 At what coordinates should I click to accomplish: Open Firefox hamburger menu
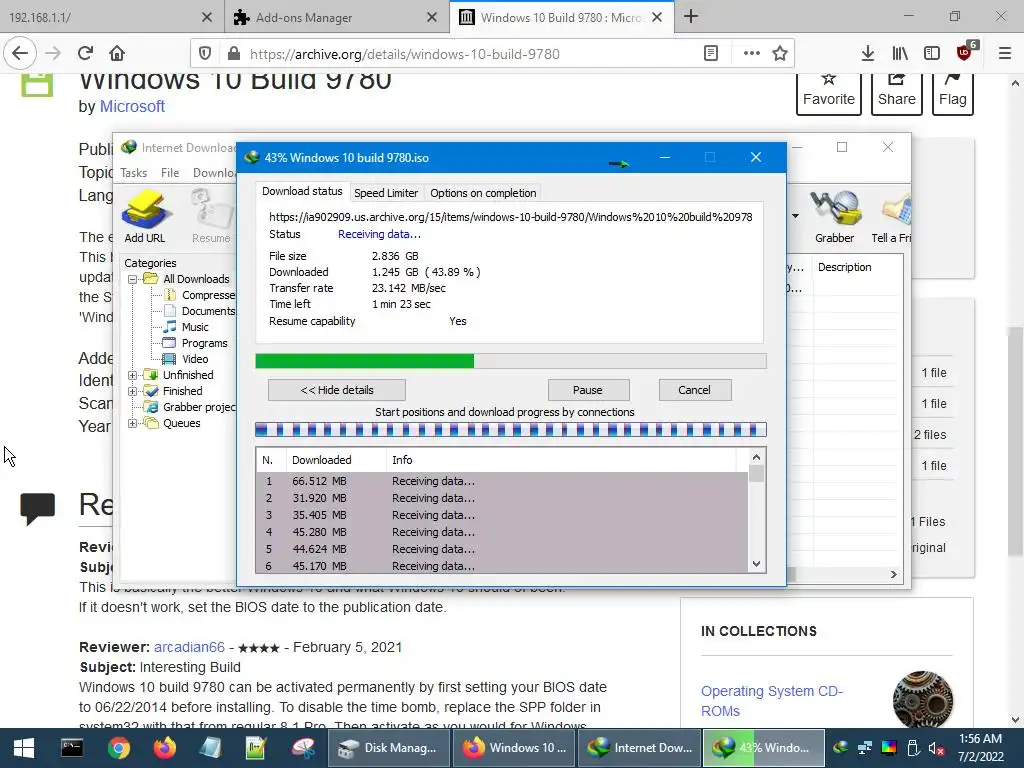[x=1005, y=54]
